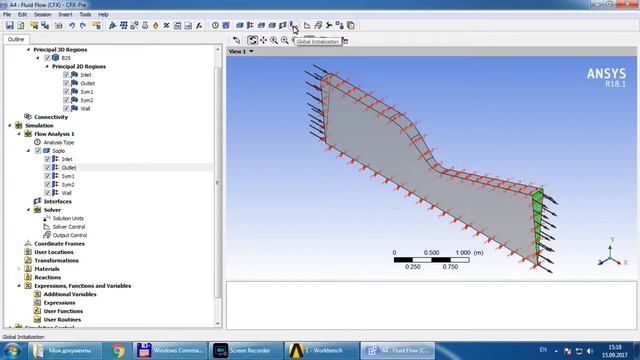The width and height of the screenshot is (640, 360).
Task: Click the Undo arrow in the toolbar
Action: (72, 25)
